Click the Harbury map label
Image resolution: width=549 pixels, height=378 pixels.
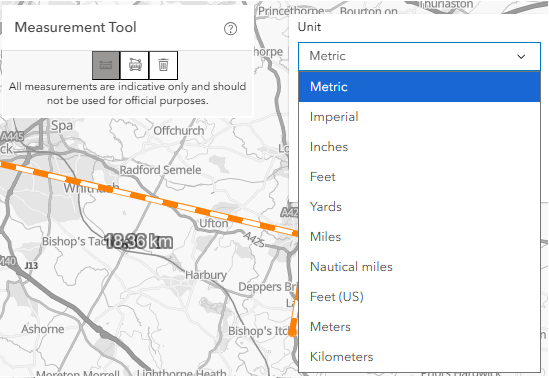point(206,275)
